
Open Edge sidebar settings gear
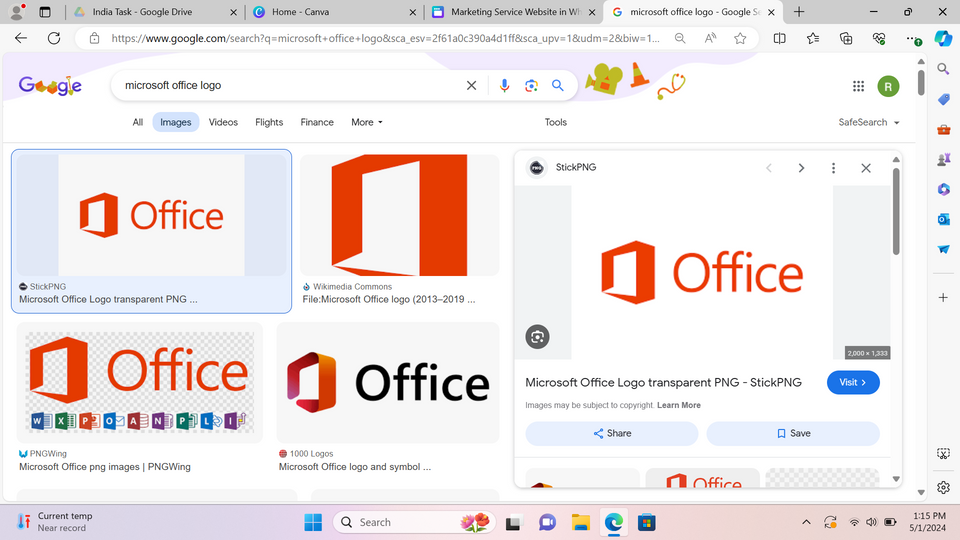pos(943,487)
